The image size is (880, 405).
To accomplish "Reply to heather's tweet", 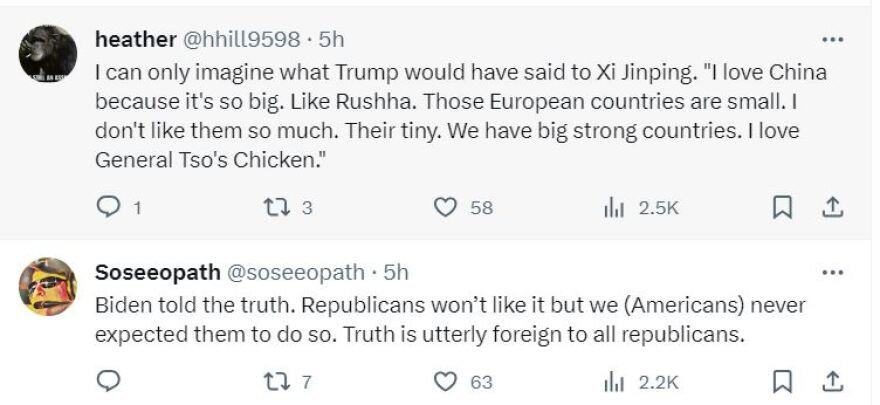I will [x=109, y=207].
